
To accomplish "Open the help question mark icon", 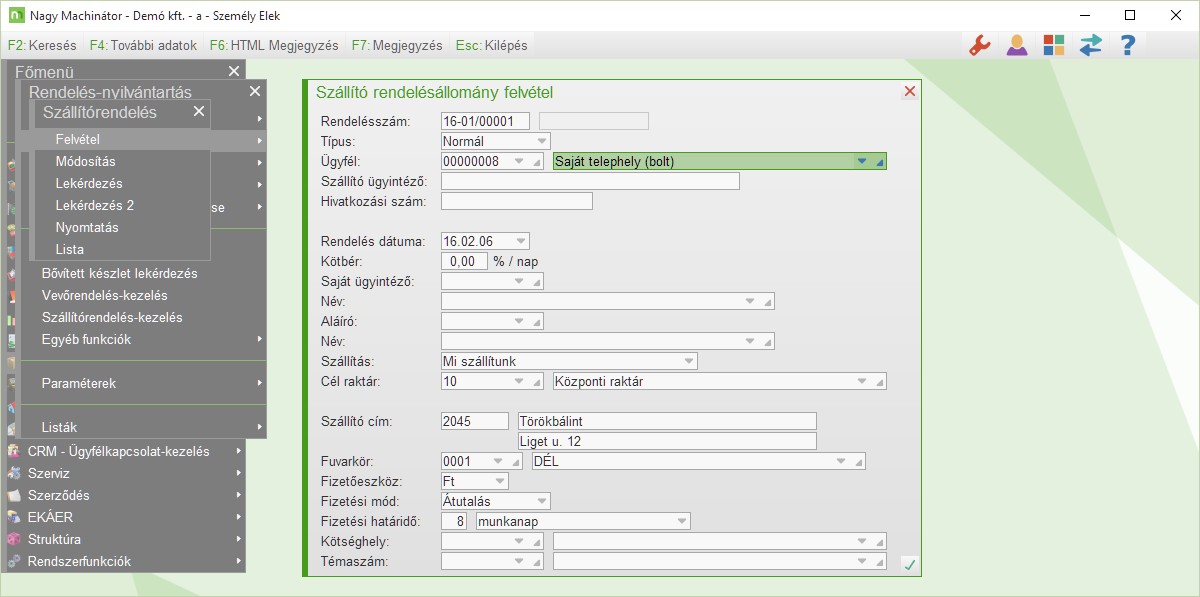I will coord(1127,45).
